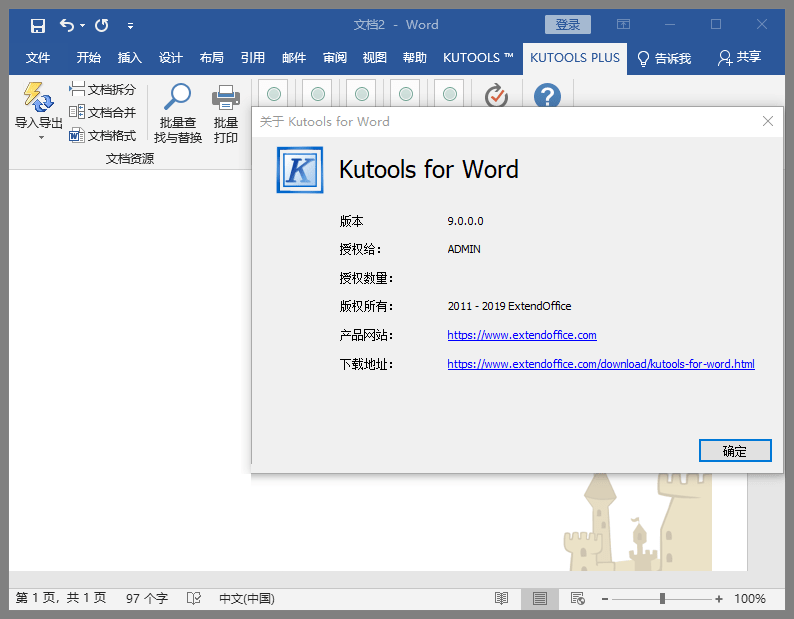Click the Undo arrow icon

click(x=66, y=25)
